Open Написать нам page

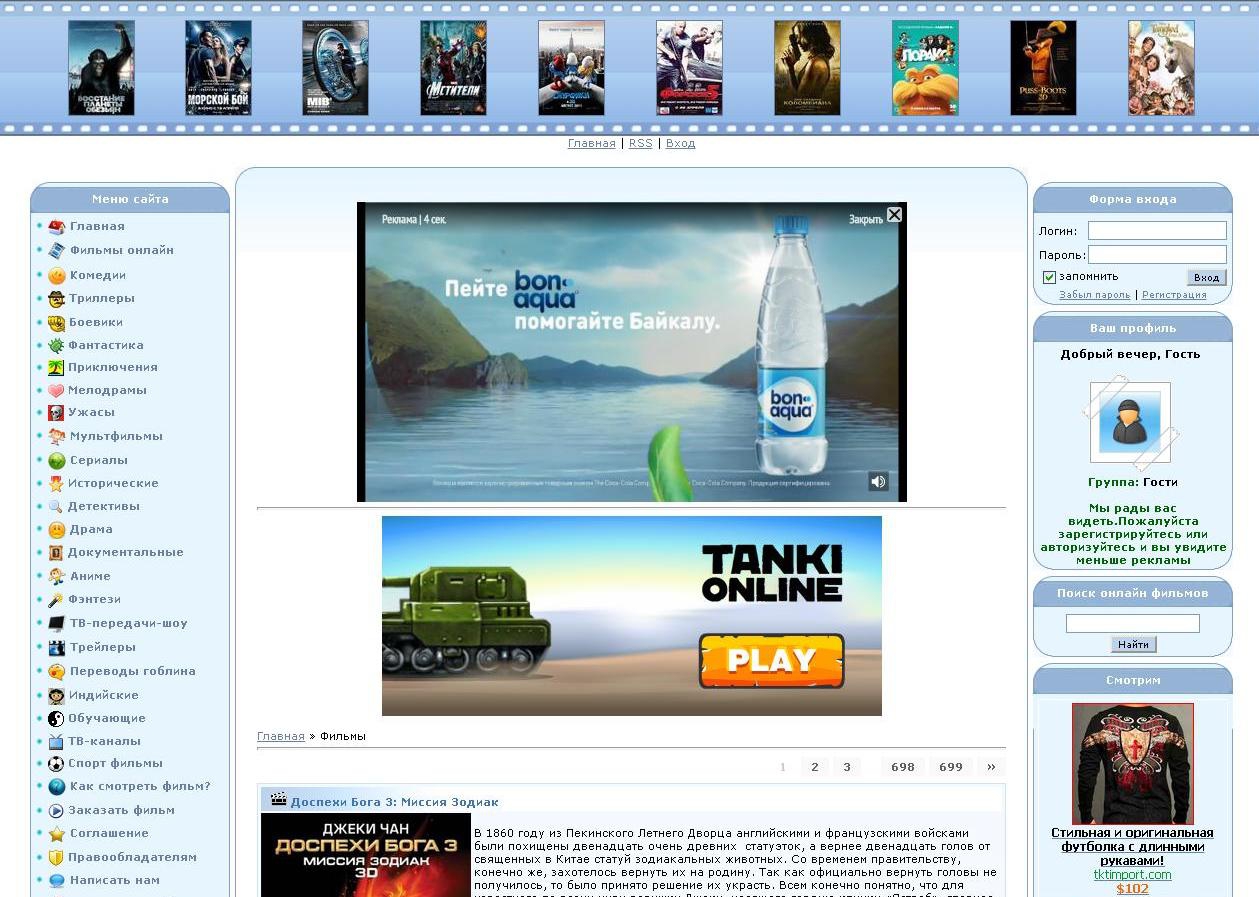tap(114, 880)
